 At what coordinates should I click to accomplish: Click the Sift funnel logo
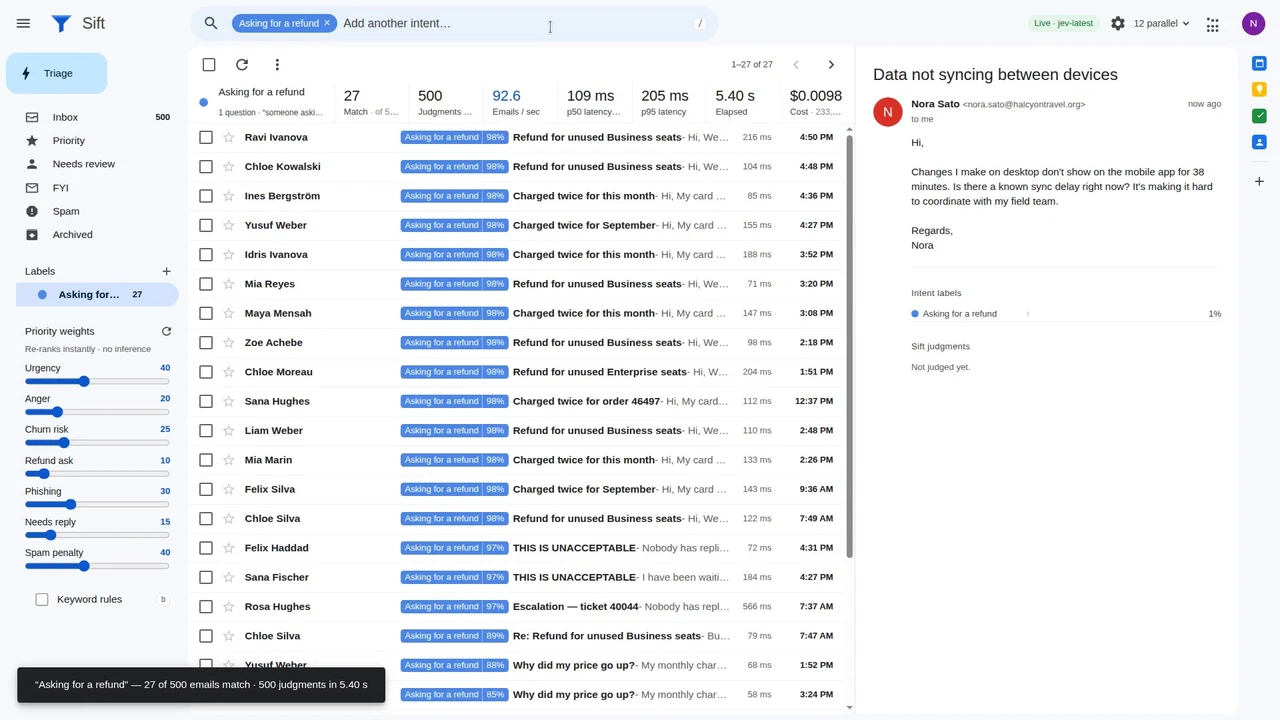pos(61,23)
